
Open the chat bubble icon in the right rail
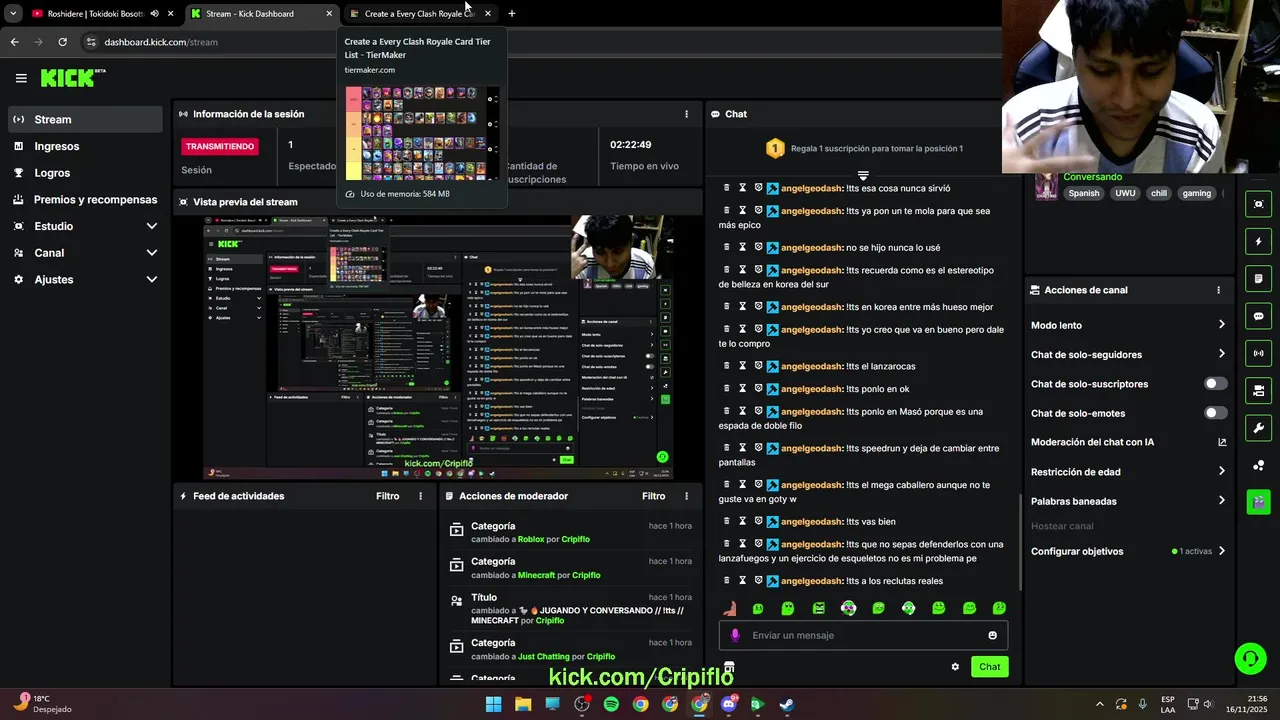[1258, 316]
